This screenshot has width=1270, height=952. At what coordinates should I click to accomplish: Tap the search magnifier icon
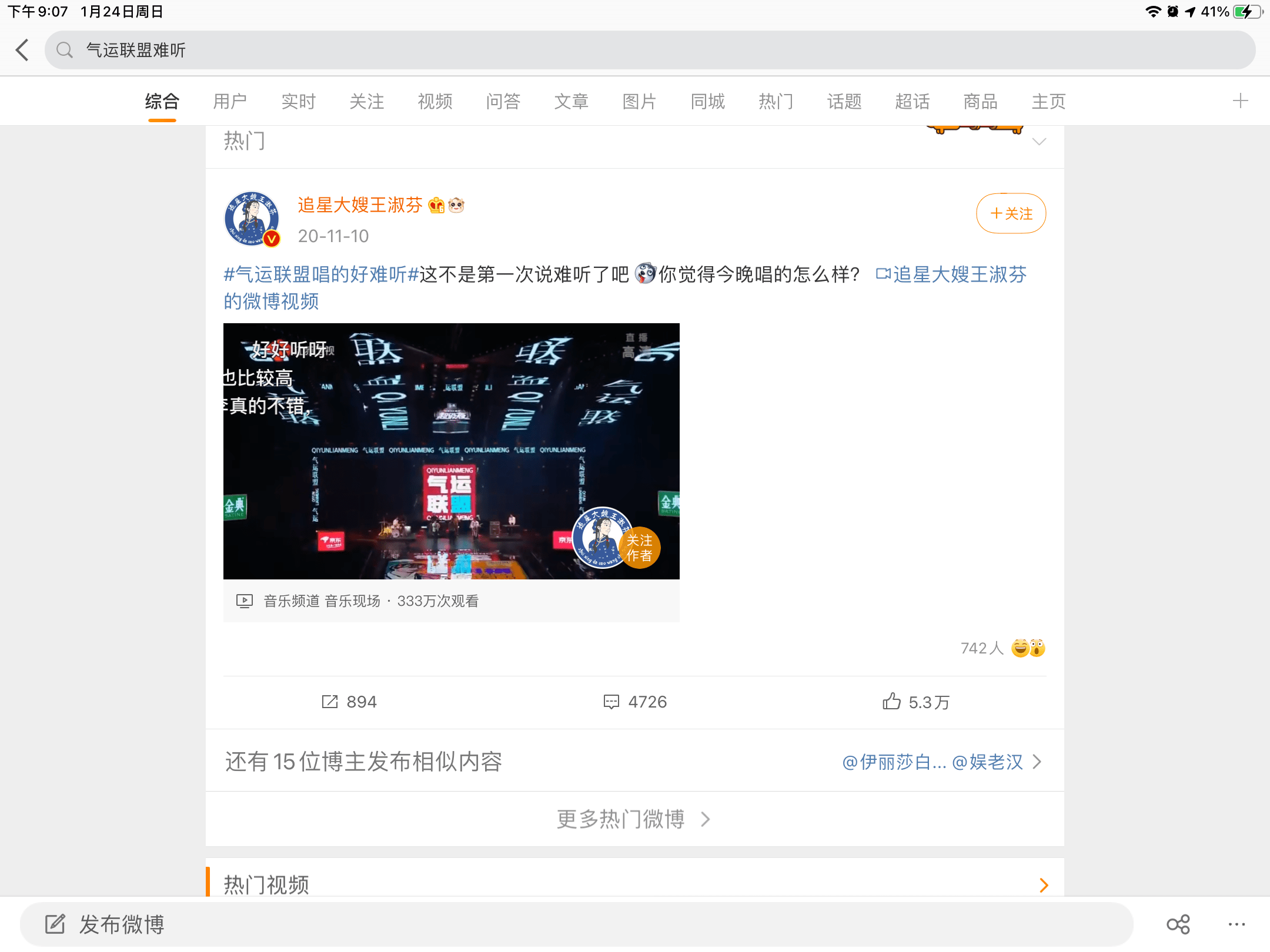[x=65, y=50]
